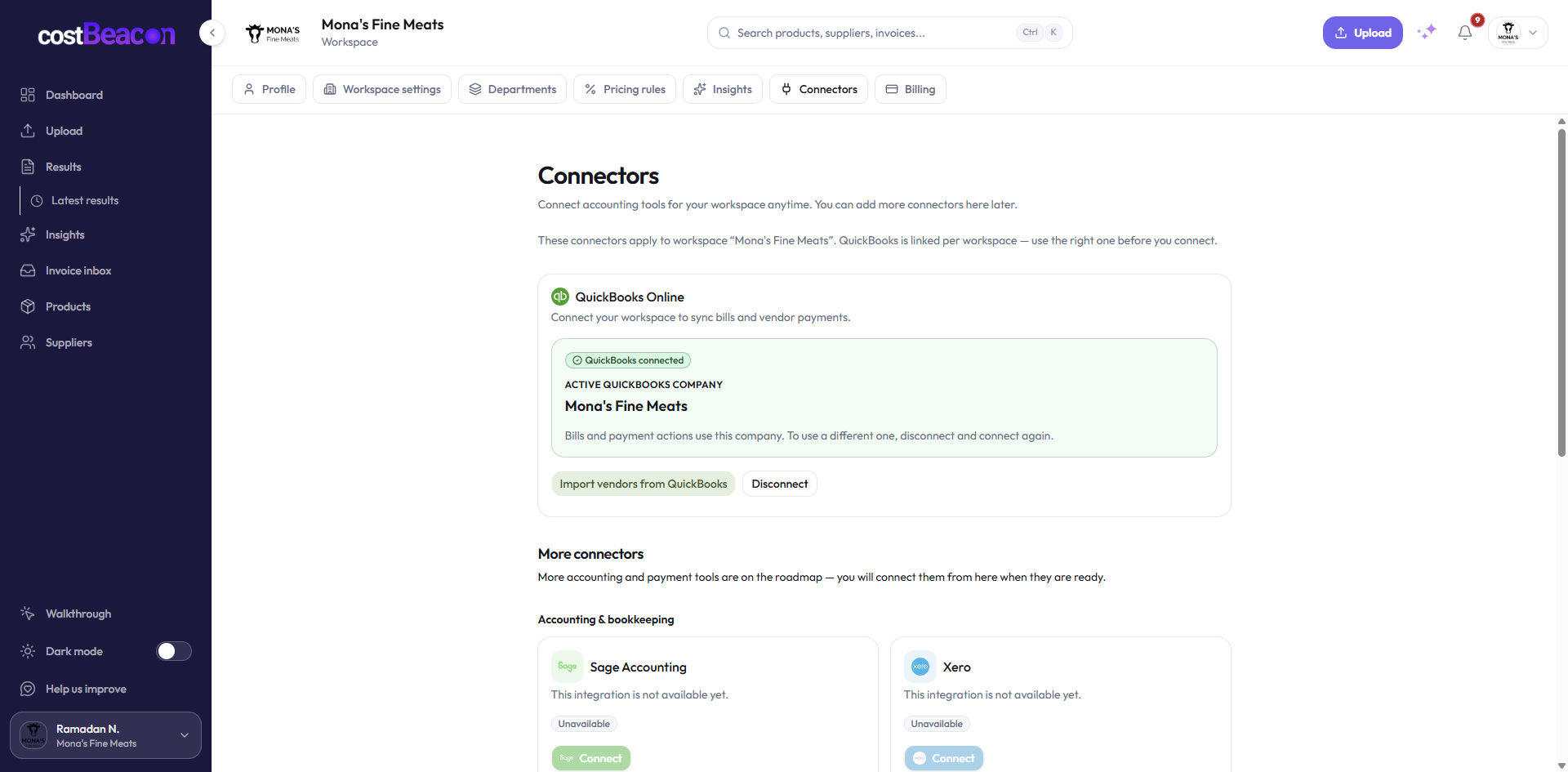Click Import vendors from QuickBooks
Image resolution: width=1568 pixels, height=772 pixels.
(643, 484)
